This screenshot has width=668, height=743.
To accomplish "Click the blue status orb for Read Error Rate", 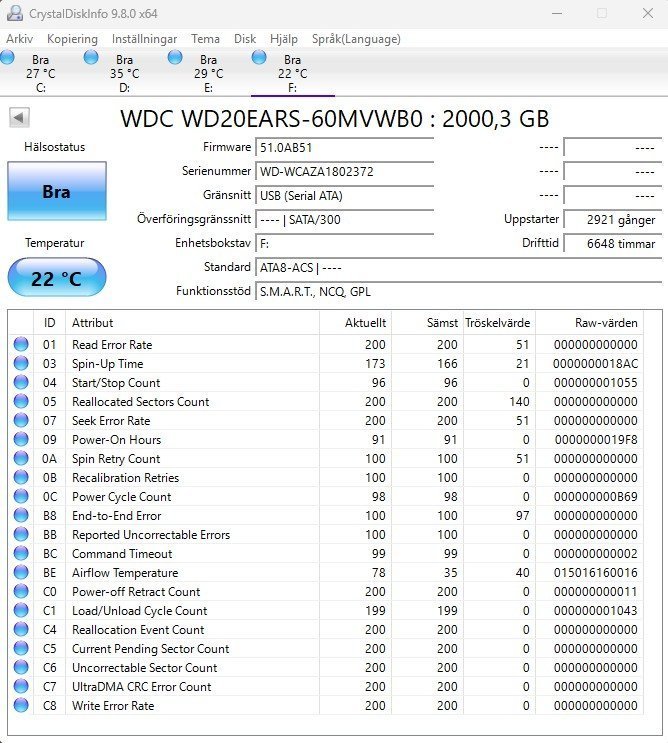I will click(x=21, y=345).
